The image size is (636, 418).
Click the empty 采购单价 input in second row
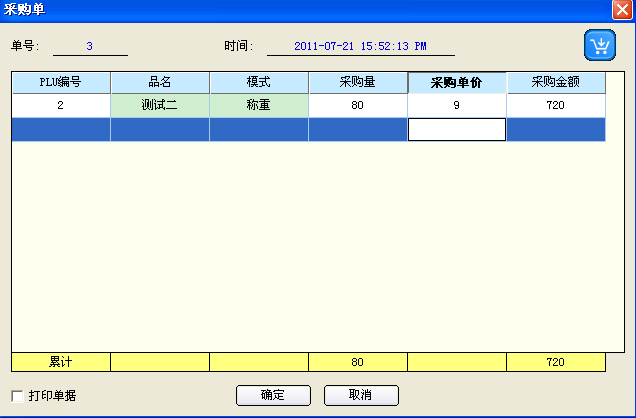[x=457, y=129]
